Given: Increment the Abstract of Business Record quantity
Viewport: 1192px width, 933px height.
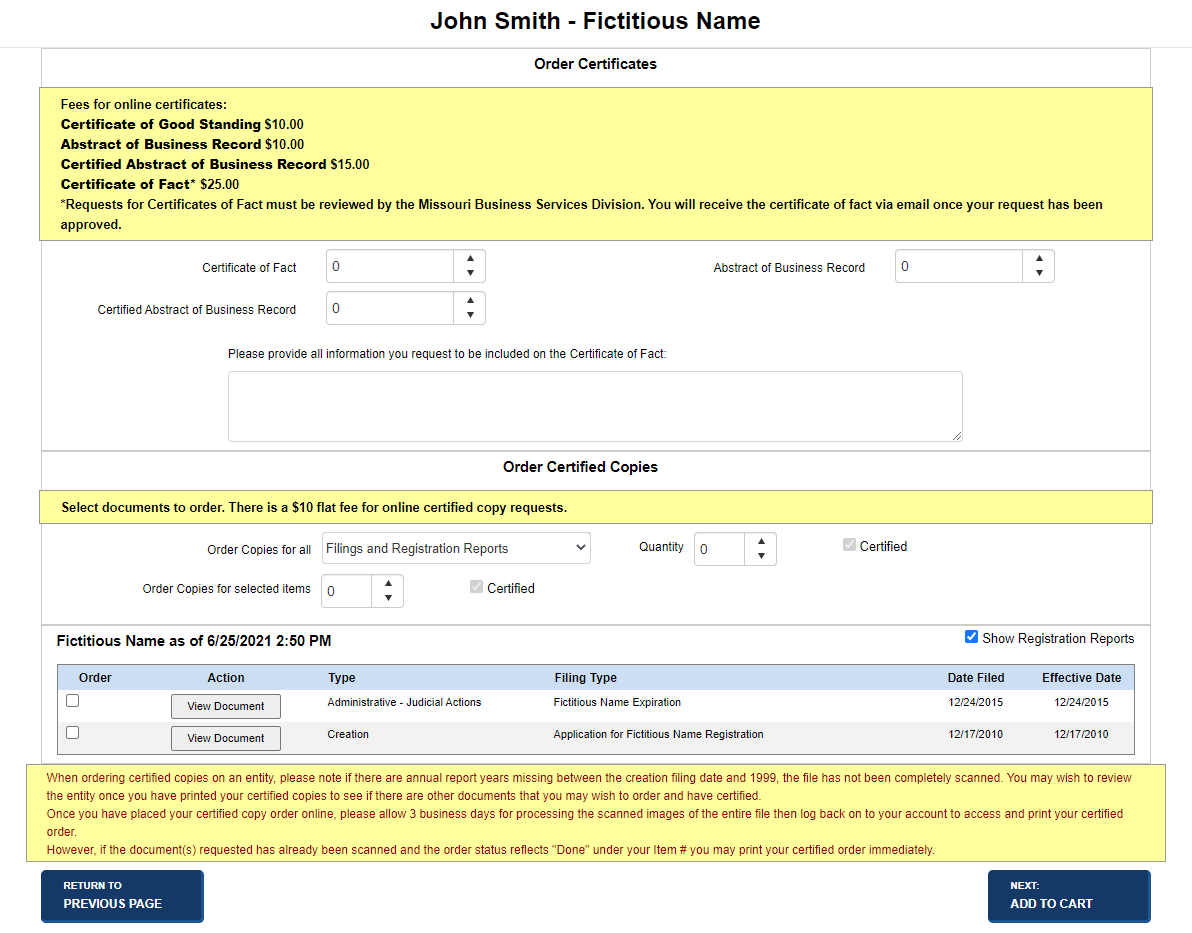Looking at the screenshot, I should [1039, 260].
